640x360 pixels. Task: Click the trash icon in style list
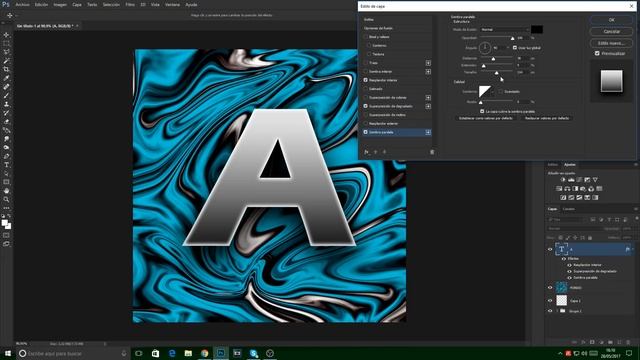tap(432, 152)
